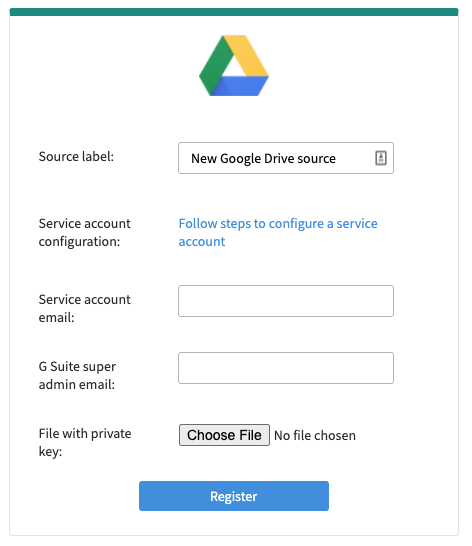Click the word 'Google' in Source label field
The height and width of the screenshot is (546, 472).
(x=240, y=159)
